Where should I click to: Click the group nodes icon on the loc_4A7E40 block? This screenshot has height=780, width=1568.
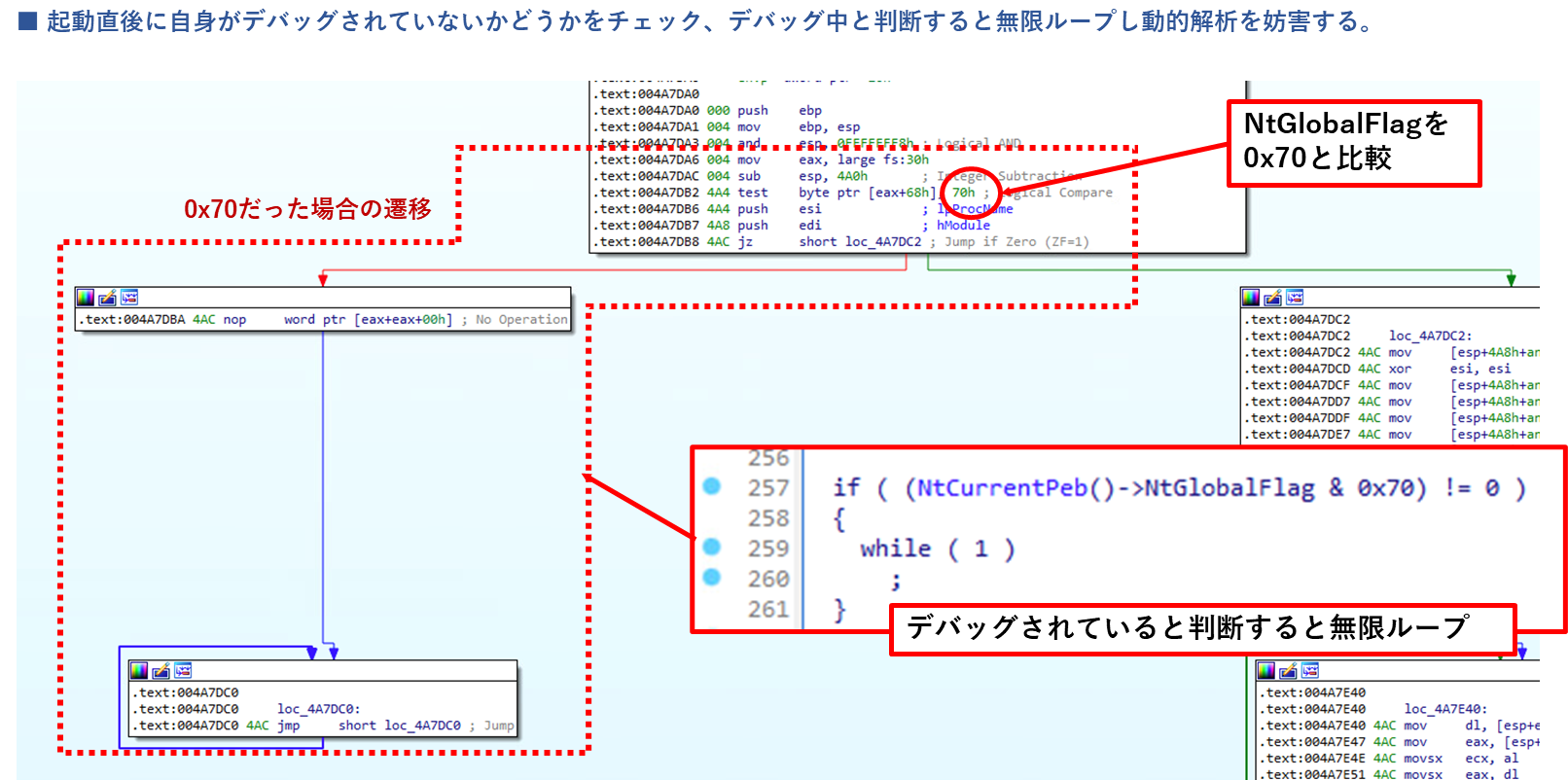(1310, 671)
